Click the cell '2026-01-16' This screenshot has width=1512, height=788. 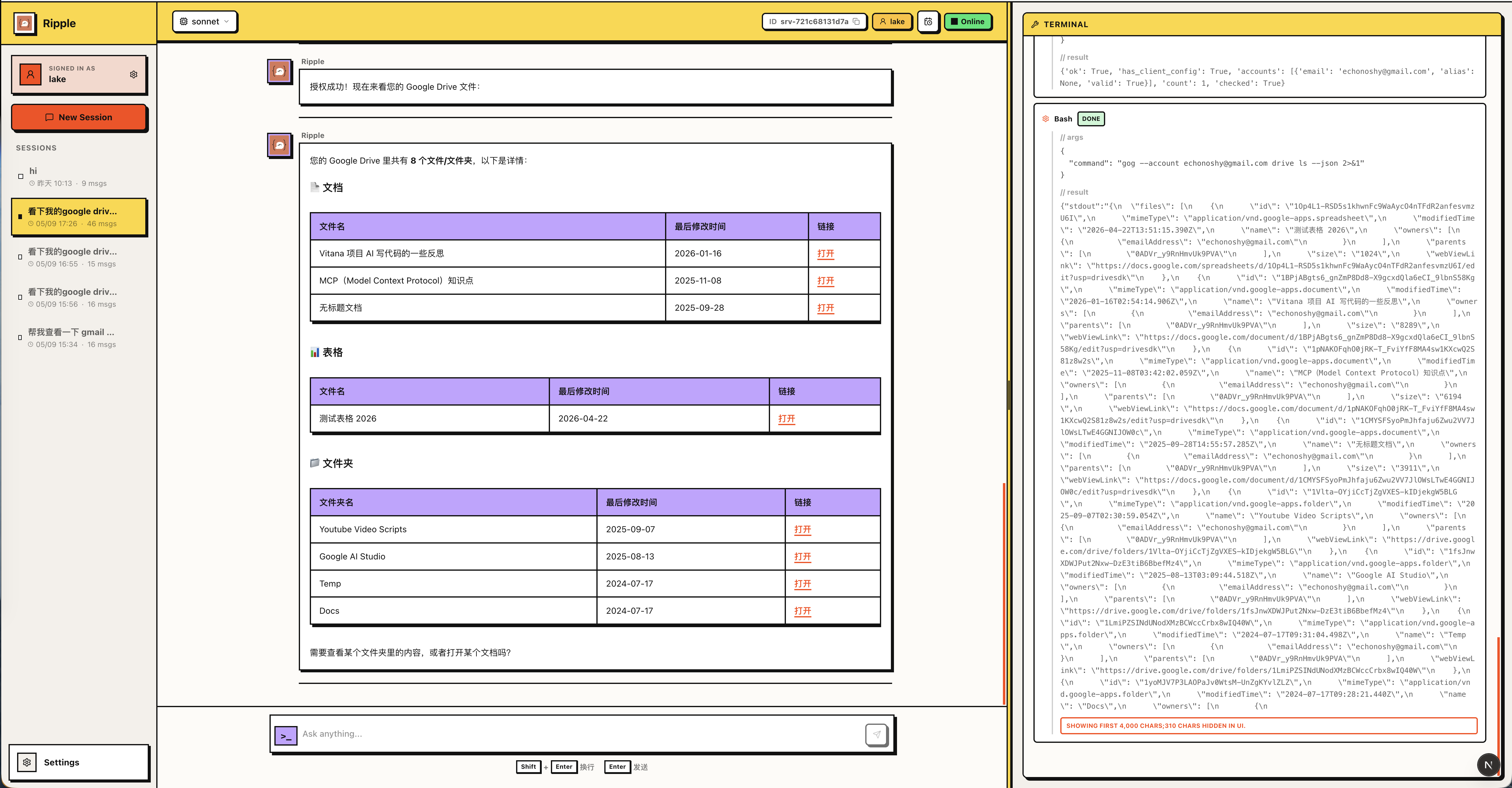click(x=737, y=254)
